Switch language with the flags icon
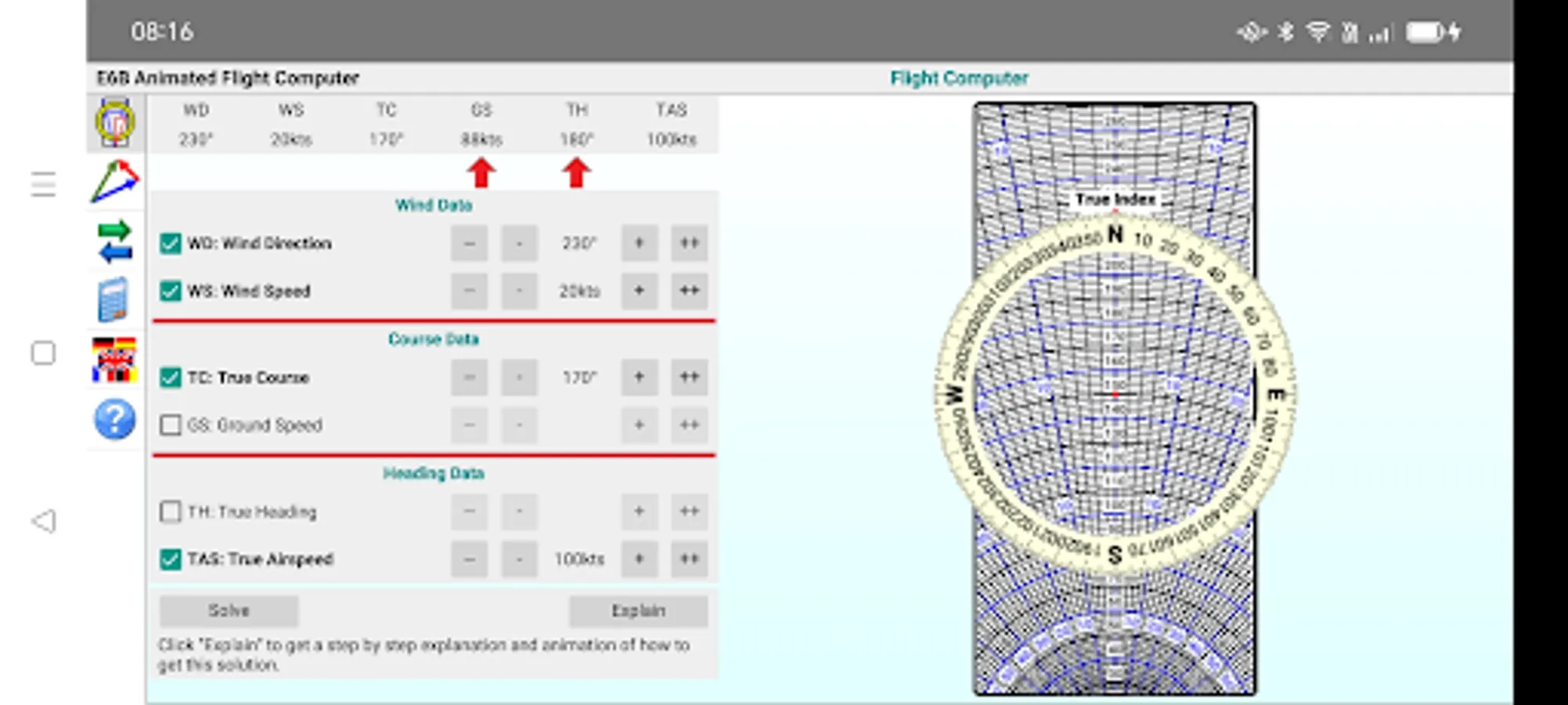This screenshot has width=1568, height=705. click(114, 360)
